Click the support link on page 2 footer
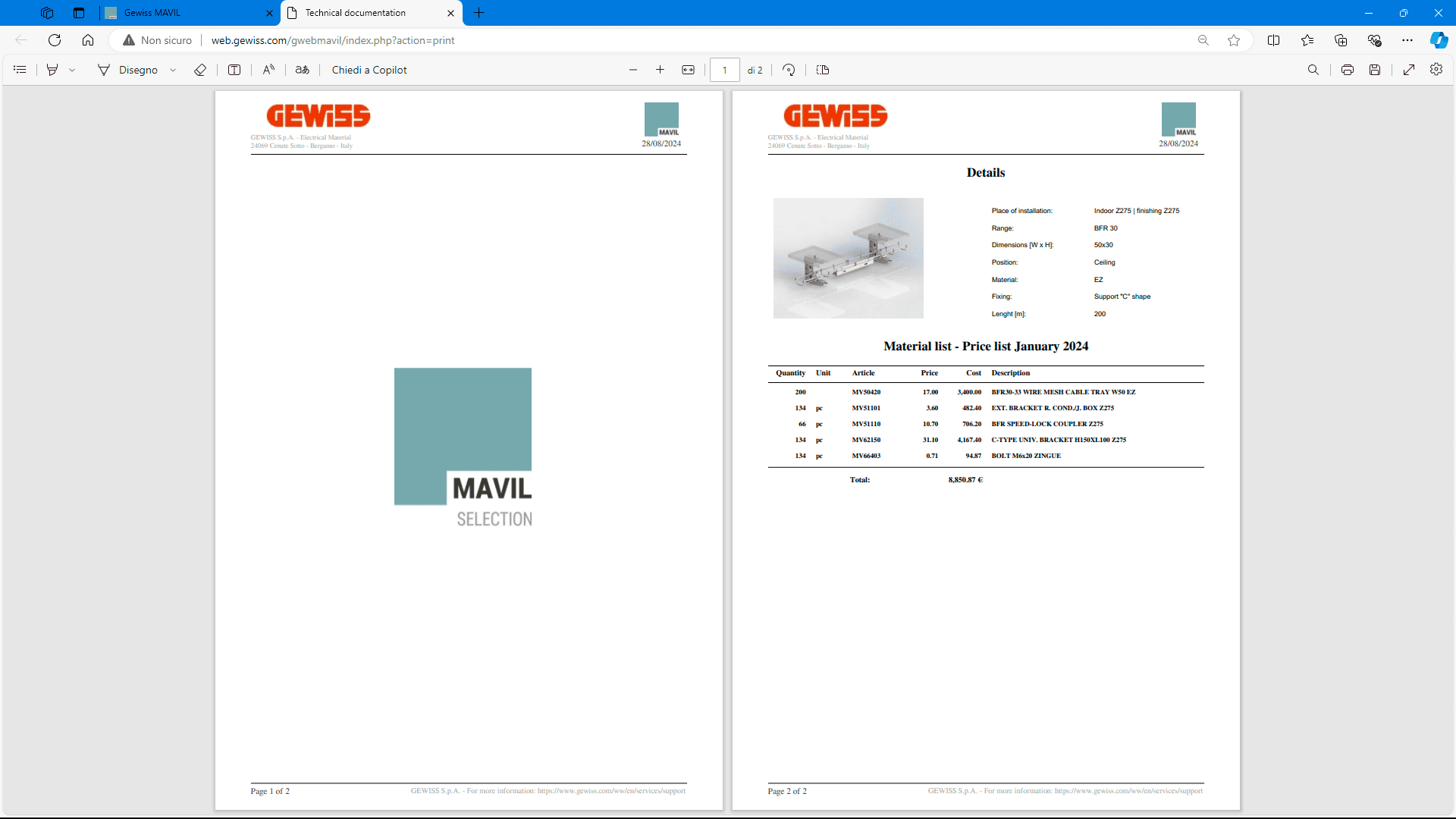This screenshot has width=1456, height=819. point(1128,791)
